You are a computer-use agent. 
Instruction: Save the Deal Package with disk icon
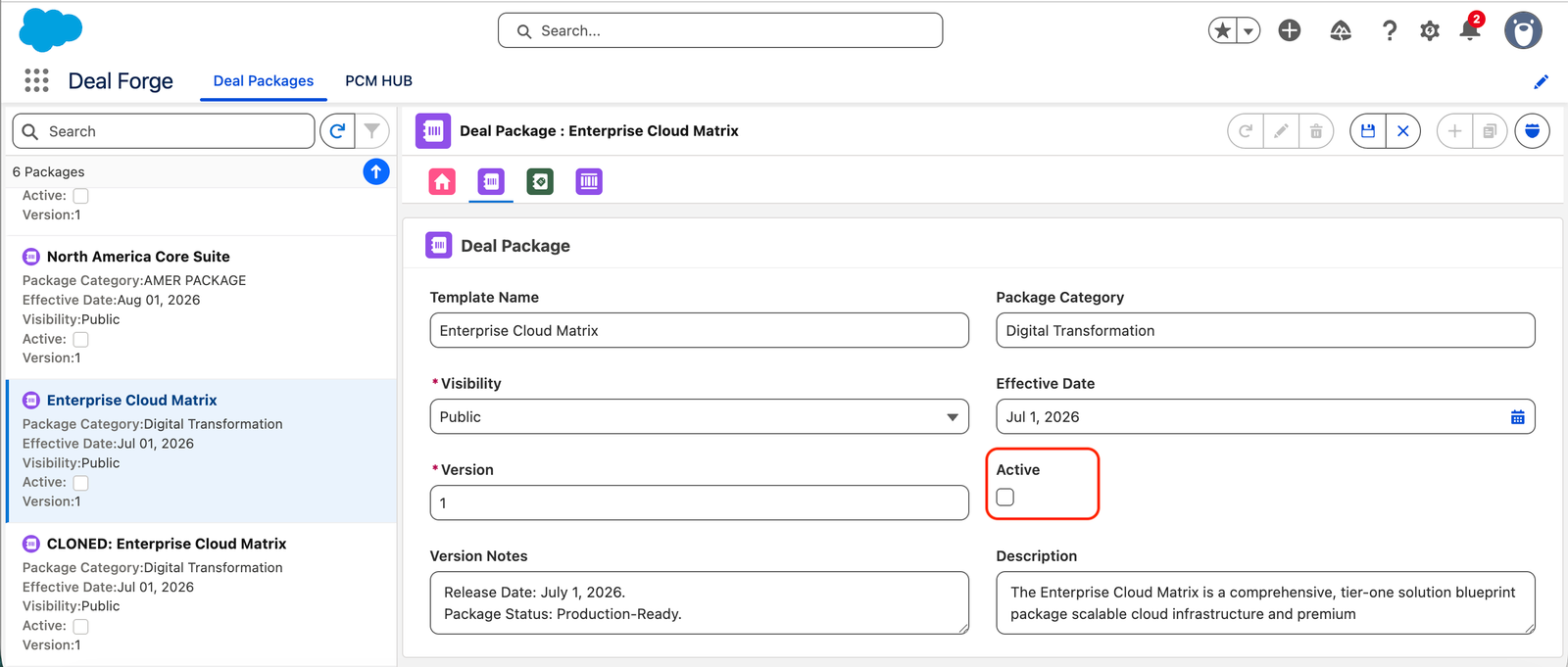1368,131
